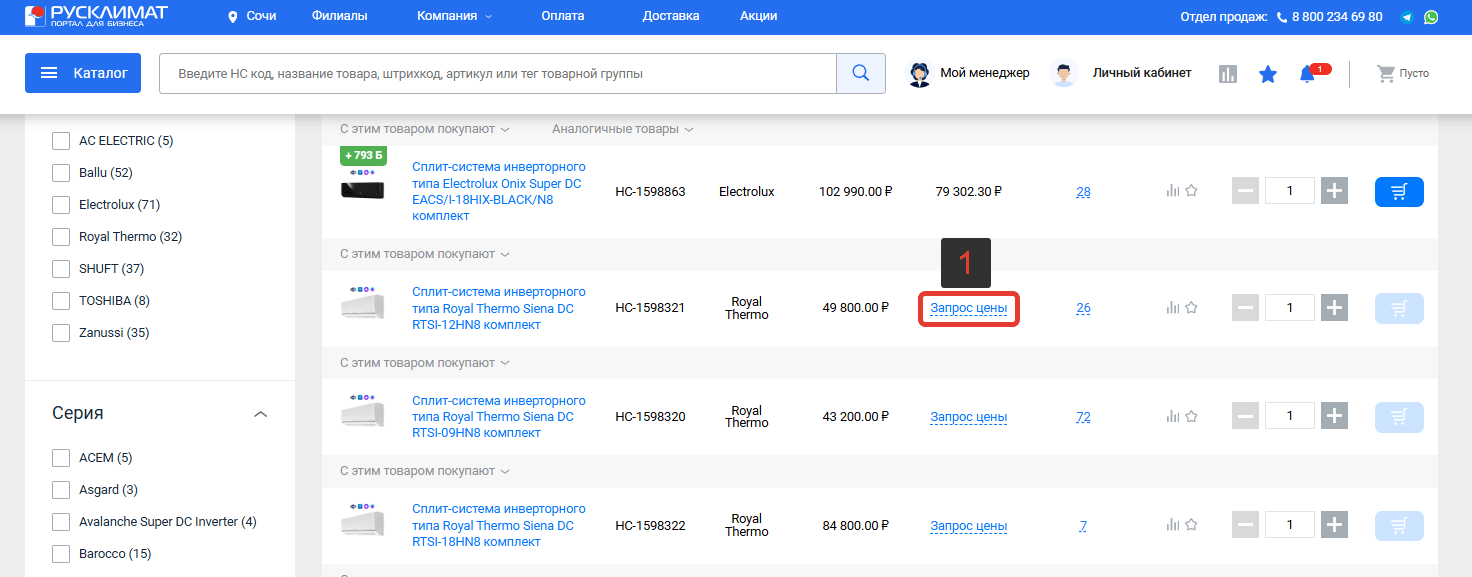The width and height of the screenshot is (1472, 577).
Task: Favorite the Royal Thermo RTSI-12HN8 product
Action: [x=1191, y=307]
